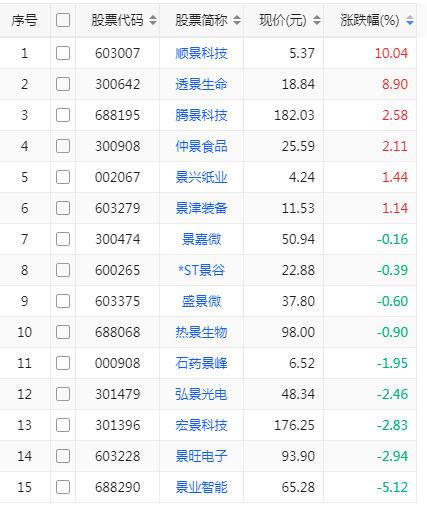Viewport: 427px width, 510px height.
Task: Open stock link 景津装备
Action: pos(201,208)
